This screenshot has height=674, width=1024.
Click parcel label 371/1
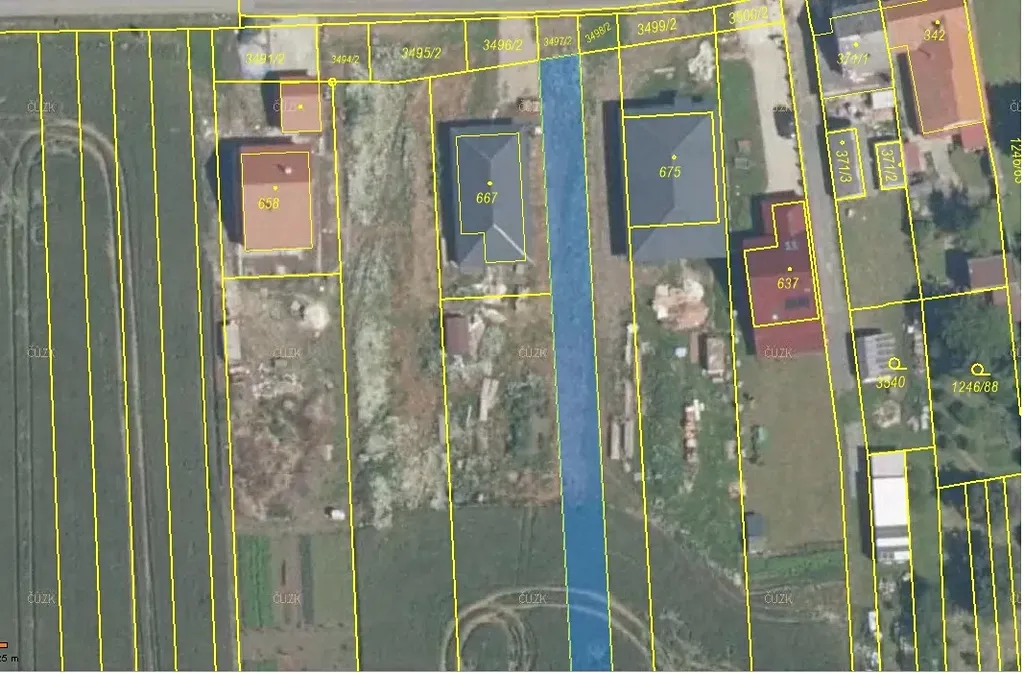[854, 60]
